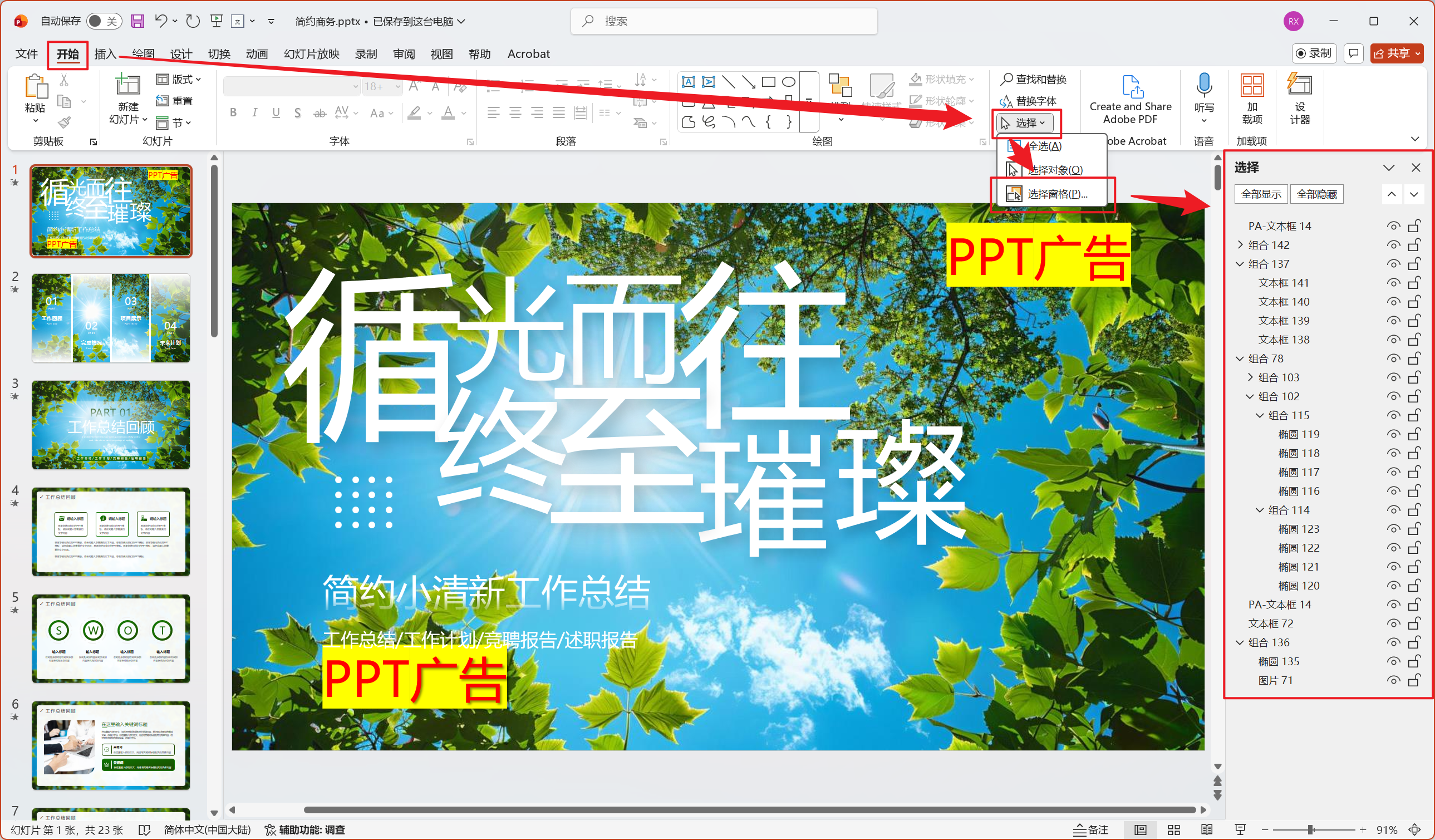
Task: Choose 选择窗格(P) from the menu
Action: 1055,194
